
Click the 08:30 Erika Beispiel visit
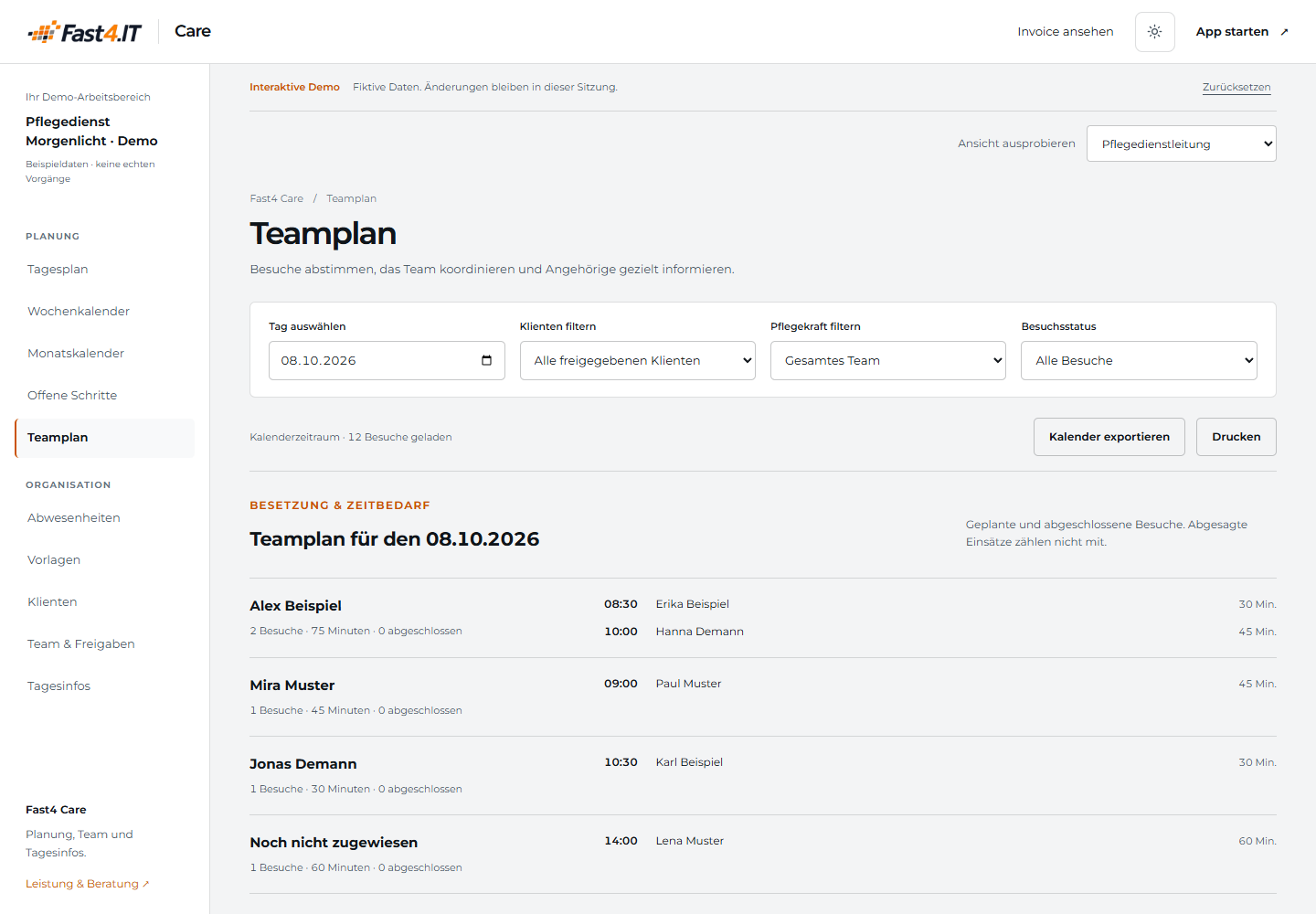click(939, 604)
